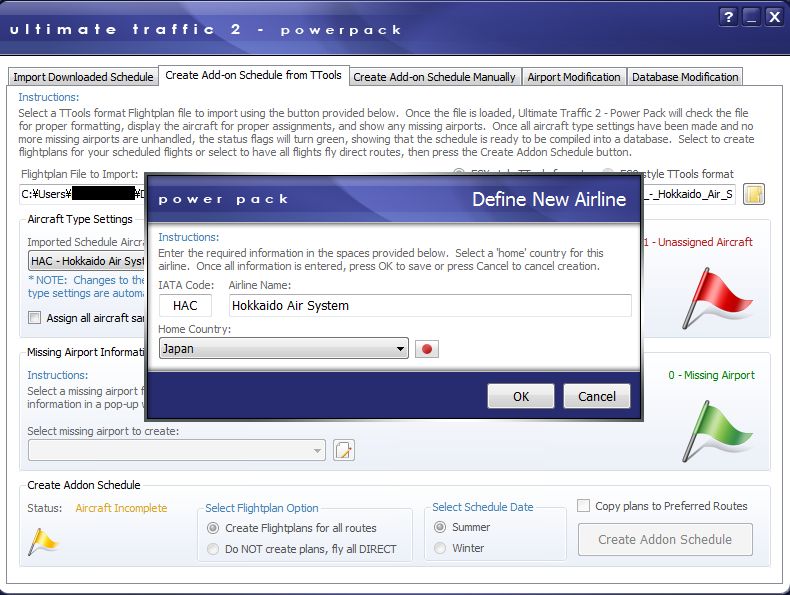Click the Create Addon Schedule button
The height and width of the screenshot is (595, 790).
point(665,540)
